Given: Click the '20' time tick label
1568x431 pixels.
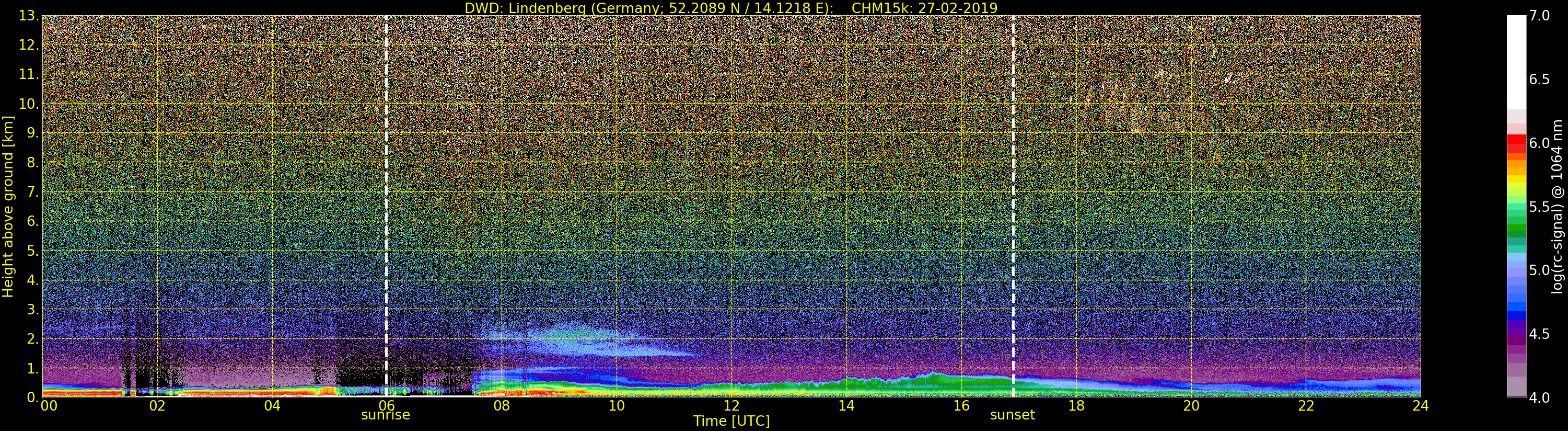Looking at the screenshot, I should [1191, 405].
